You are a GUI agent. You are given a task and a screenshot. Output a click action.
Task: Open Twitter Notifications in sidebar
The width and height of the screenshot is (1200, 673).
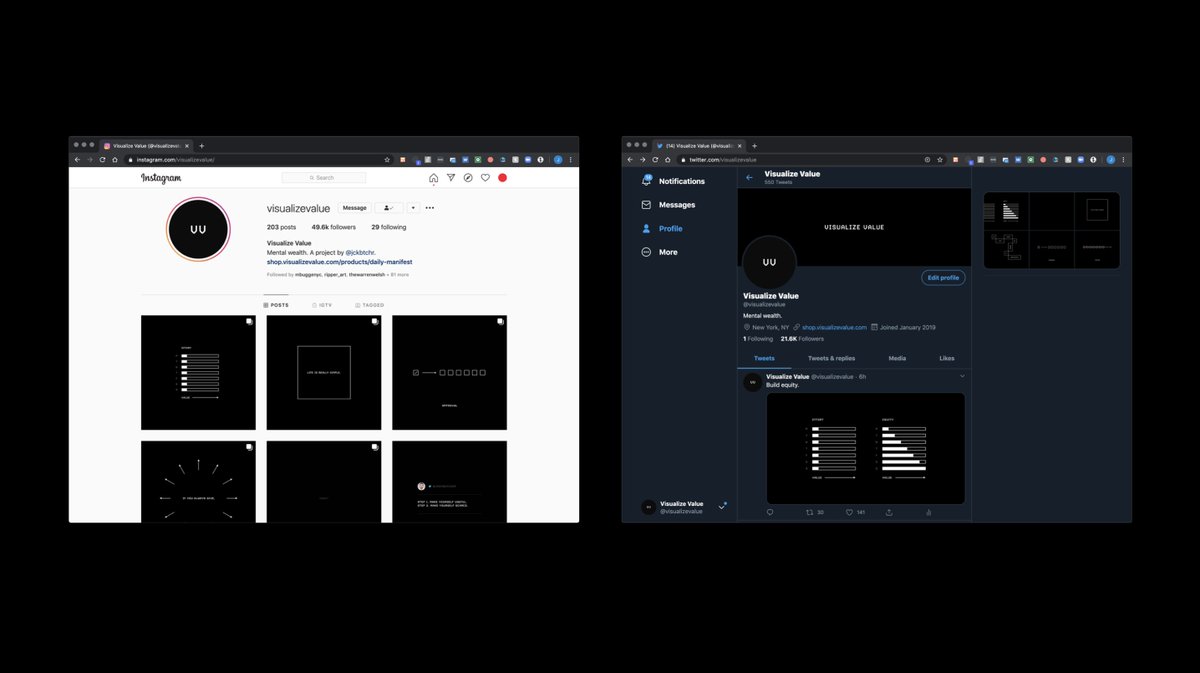pyautogui.click(x=673, y=181)
